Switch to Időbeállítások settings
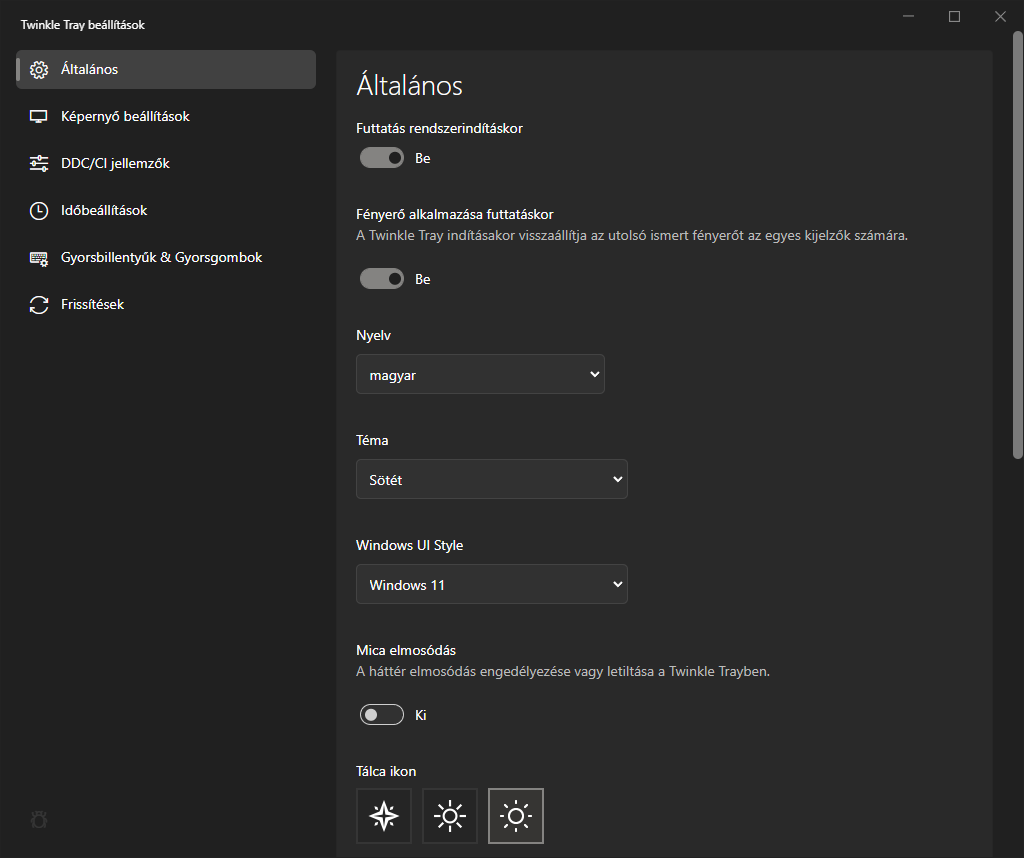 click(x=166, y=210)
